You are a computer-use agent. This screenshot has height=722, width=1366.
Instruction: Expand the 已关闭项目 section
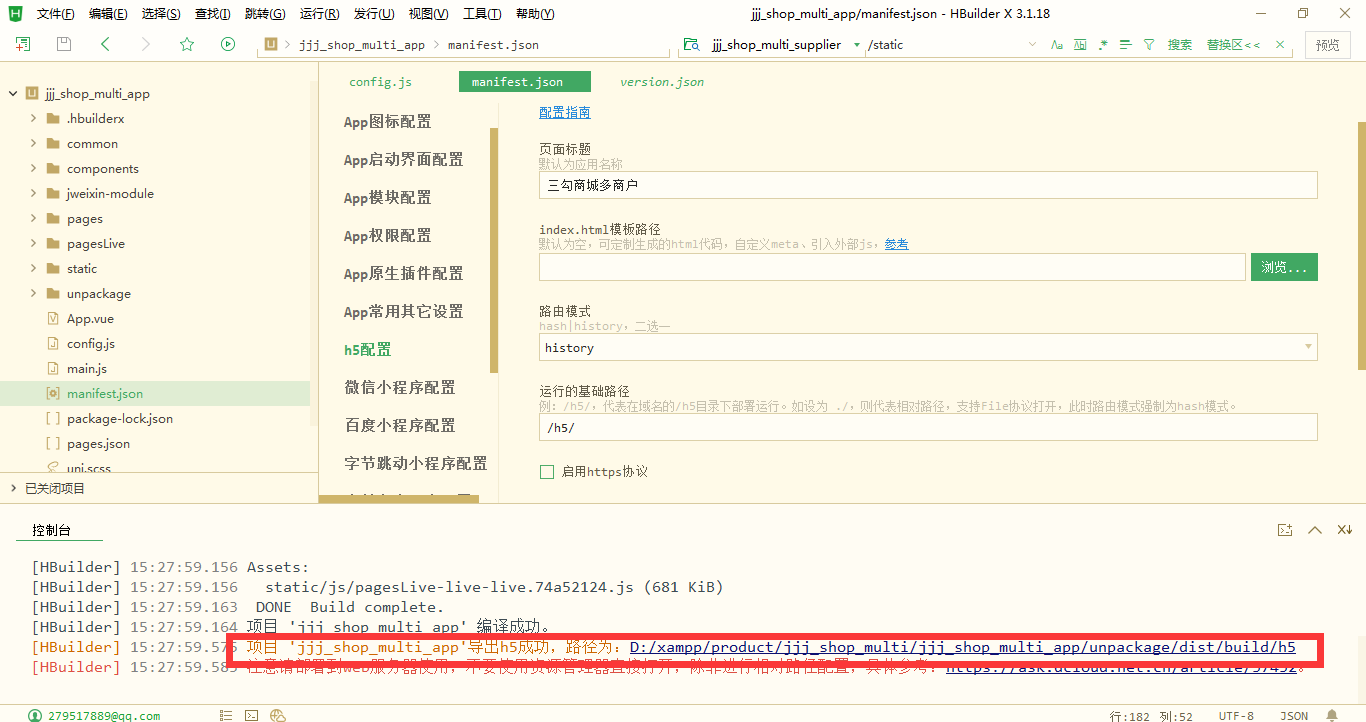tap(13, 488)
